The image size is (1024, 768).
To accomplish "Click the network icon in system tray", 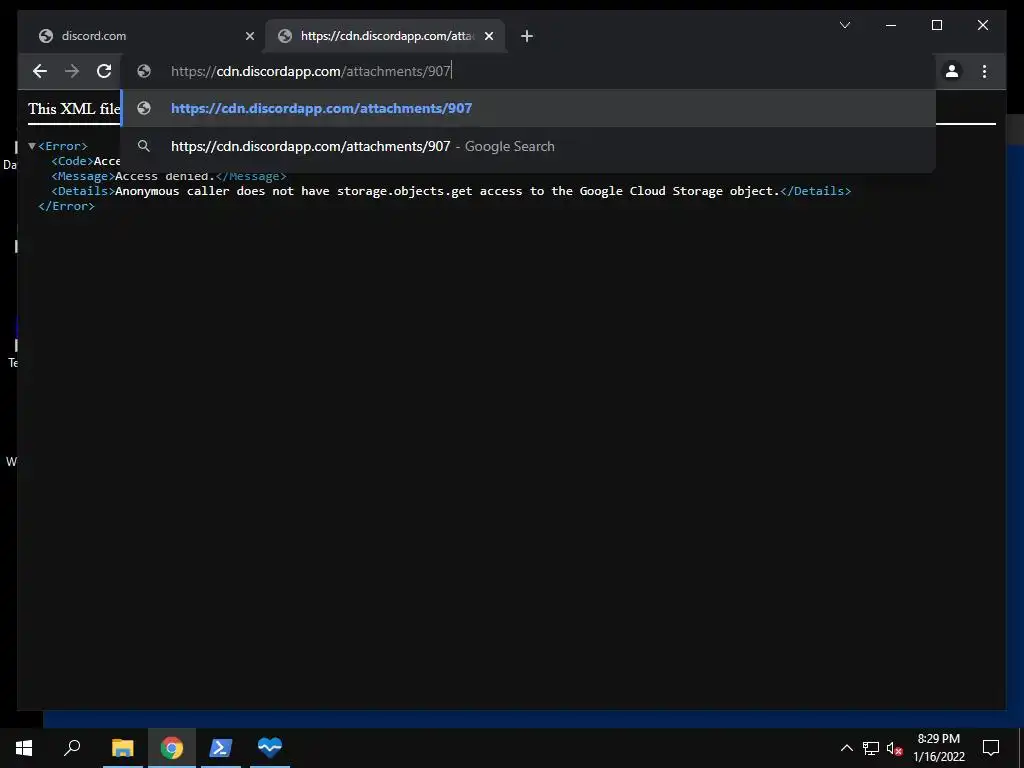I will (x=871, y=748).
